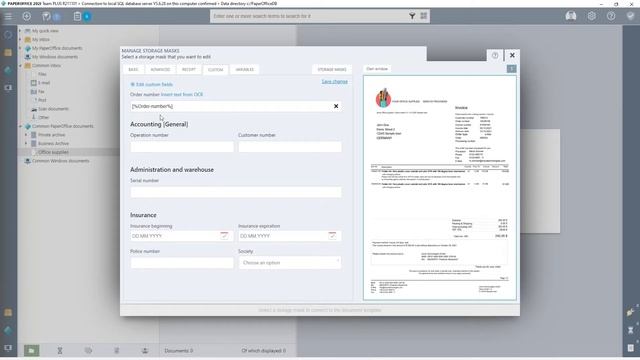
Task: Click the Save changes link
Action: click(334, 82)
